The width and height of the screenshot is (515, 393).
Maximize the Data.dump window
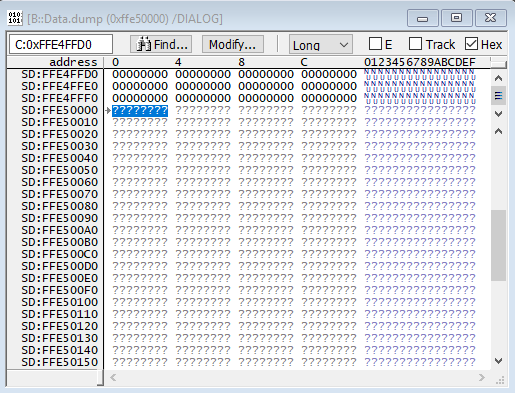click(456, 18)
